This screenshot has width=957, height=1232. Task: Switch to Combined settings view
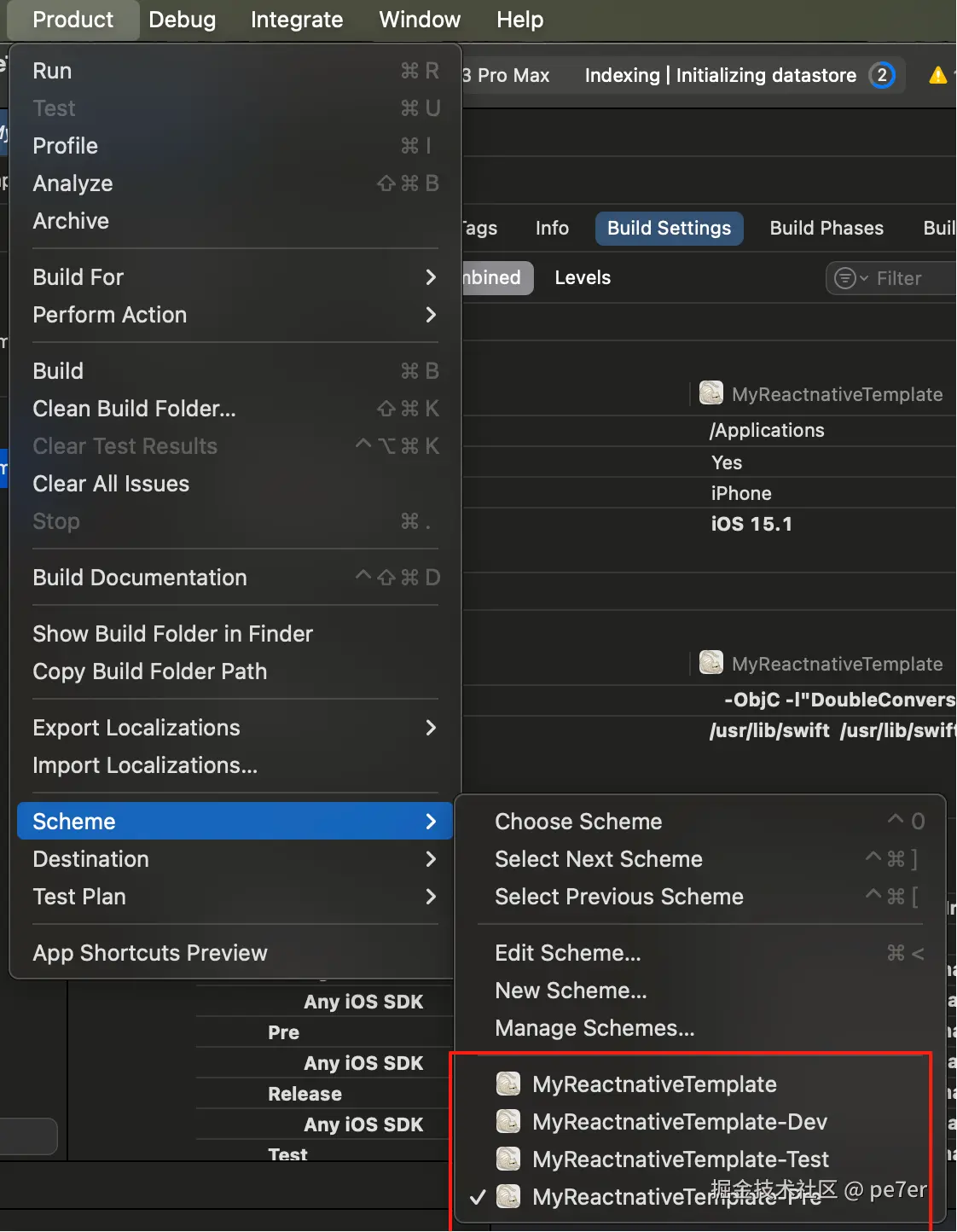[x=493, y=278]
